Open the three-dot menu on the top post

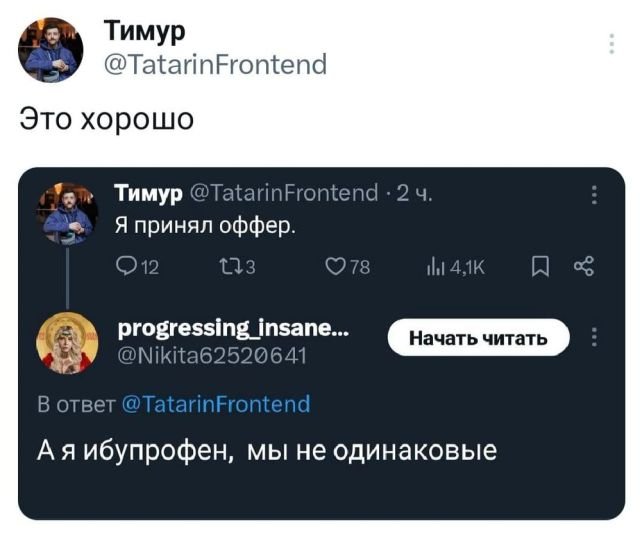click(611, 44)
